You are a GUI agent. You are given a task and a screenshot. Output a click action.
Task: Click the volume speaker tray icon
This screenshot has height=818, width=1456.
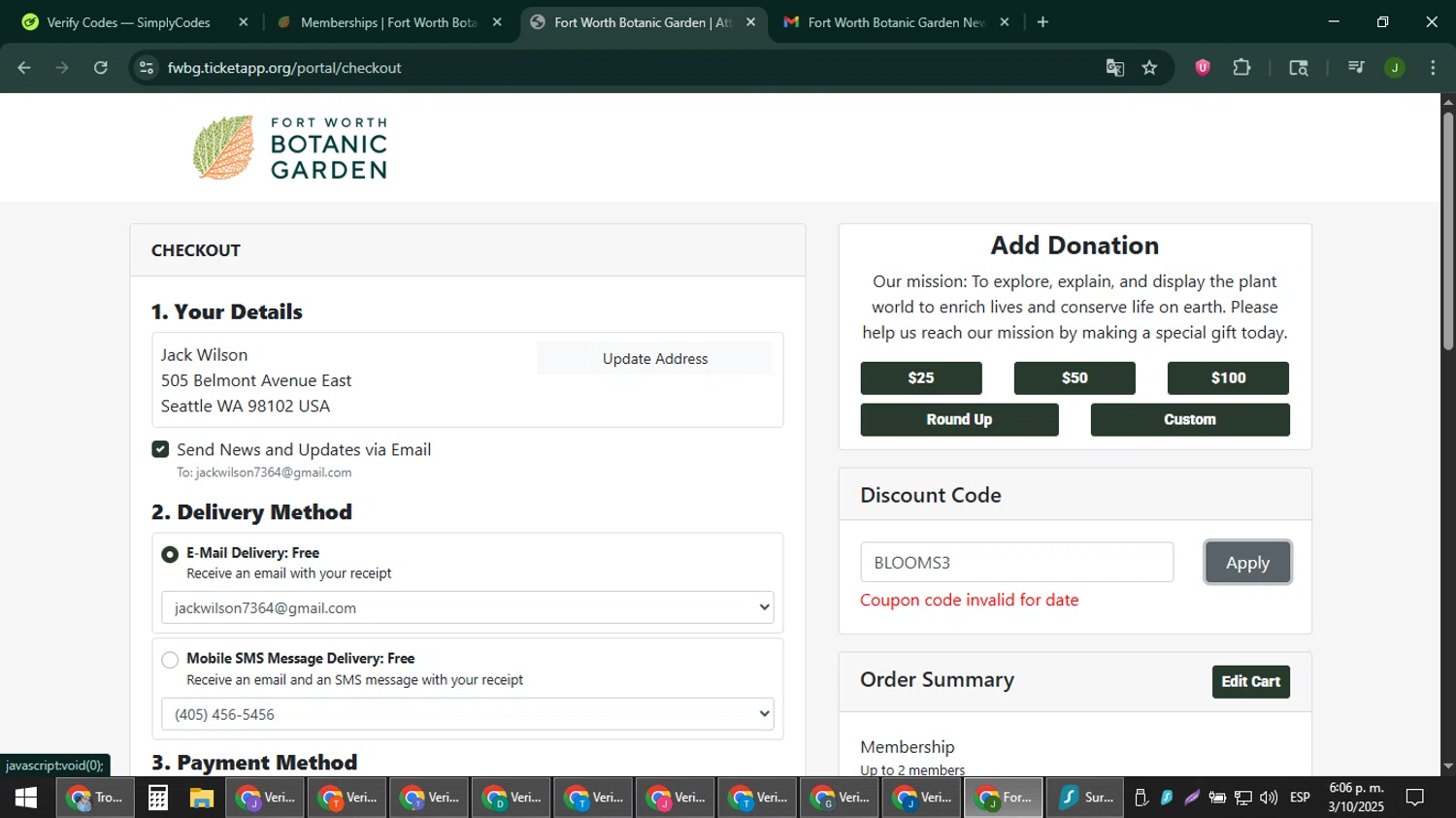1269,798
